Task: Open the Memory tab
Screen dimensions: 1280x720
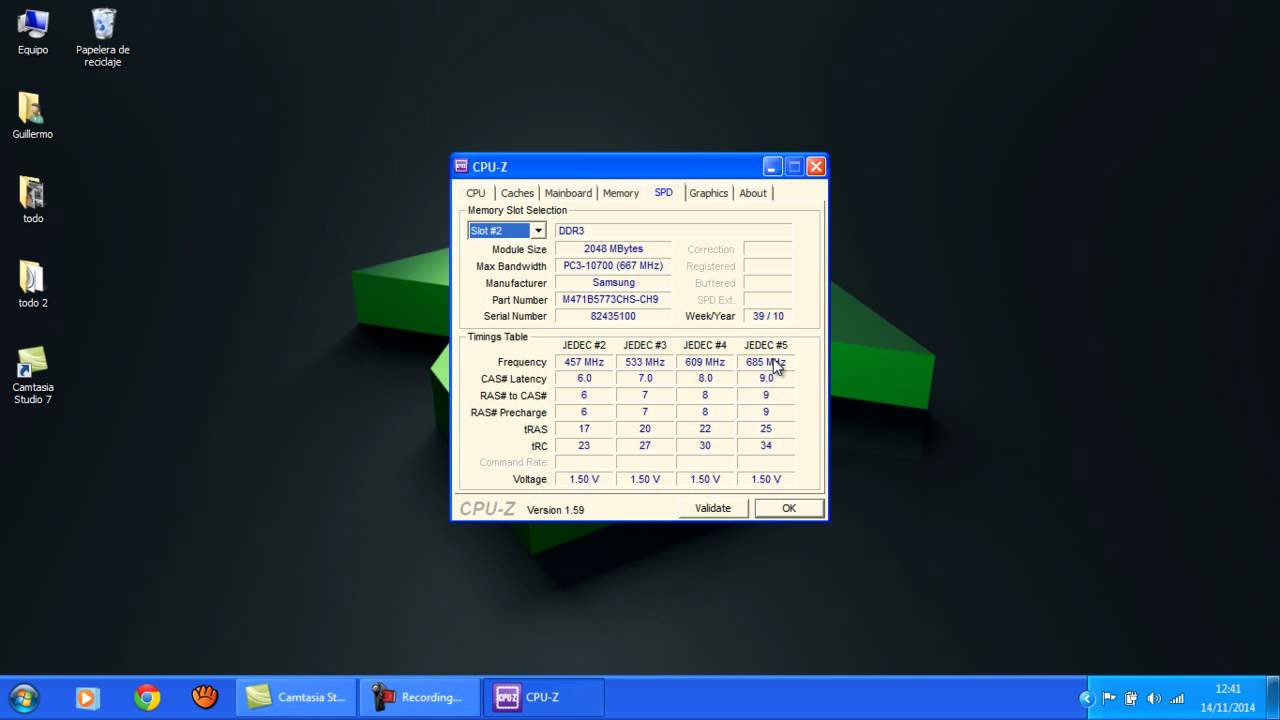Action: [x=621, y=193]
